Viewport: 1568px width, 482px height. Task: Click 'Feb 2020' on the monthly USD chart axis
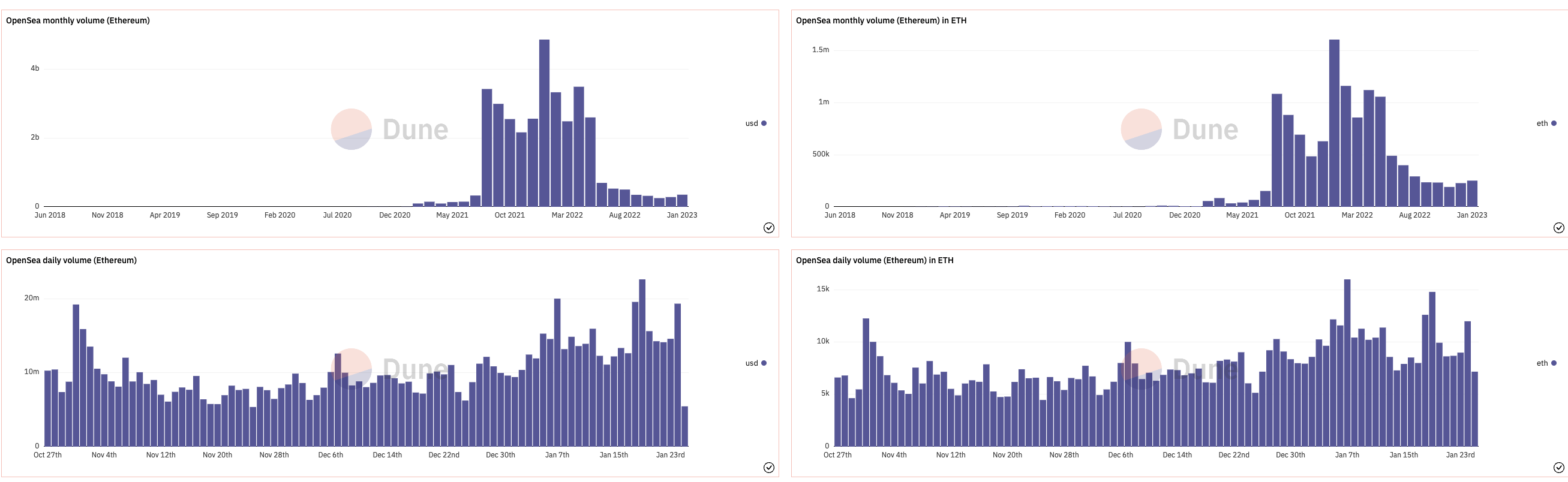[x=280, y=215]
